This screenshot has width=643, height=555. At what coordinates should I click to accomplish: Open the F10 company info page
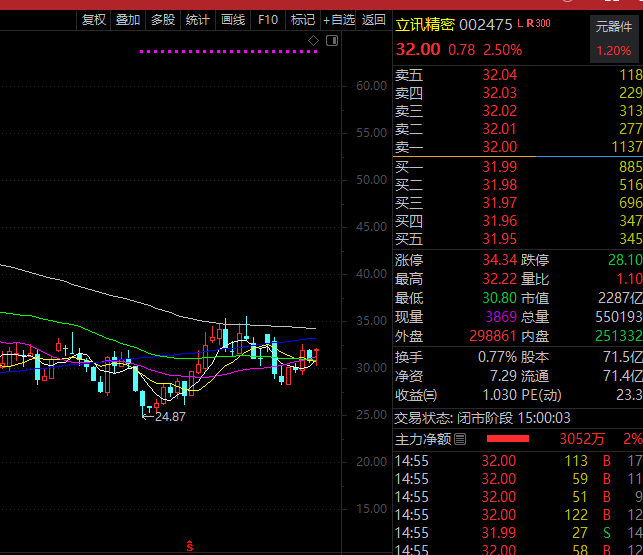pos(267,19)
